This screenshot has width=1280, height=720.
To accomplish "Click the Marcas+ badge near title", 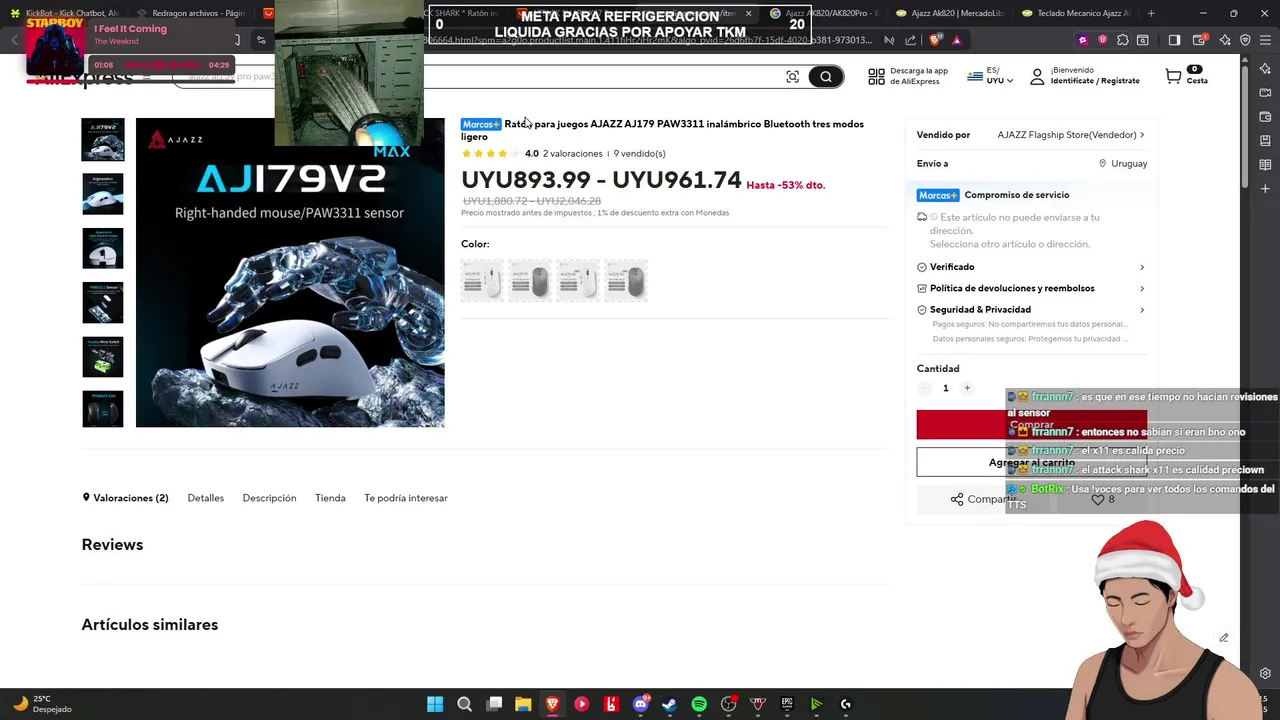I will 481,124.
